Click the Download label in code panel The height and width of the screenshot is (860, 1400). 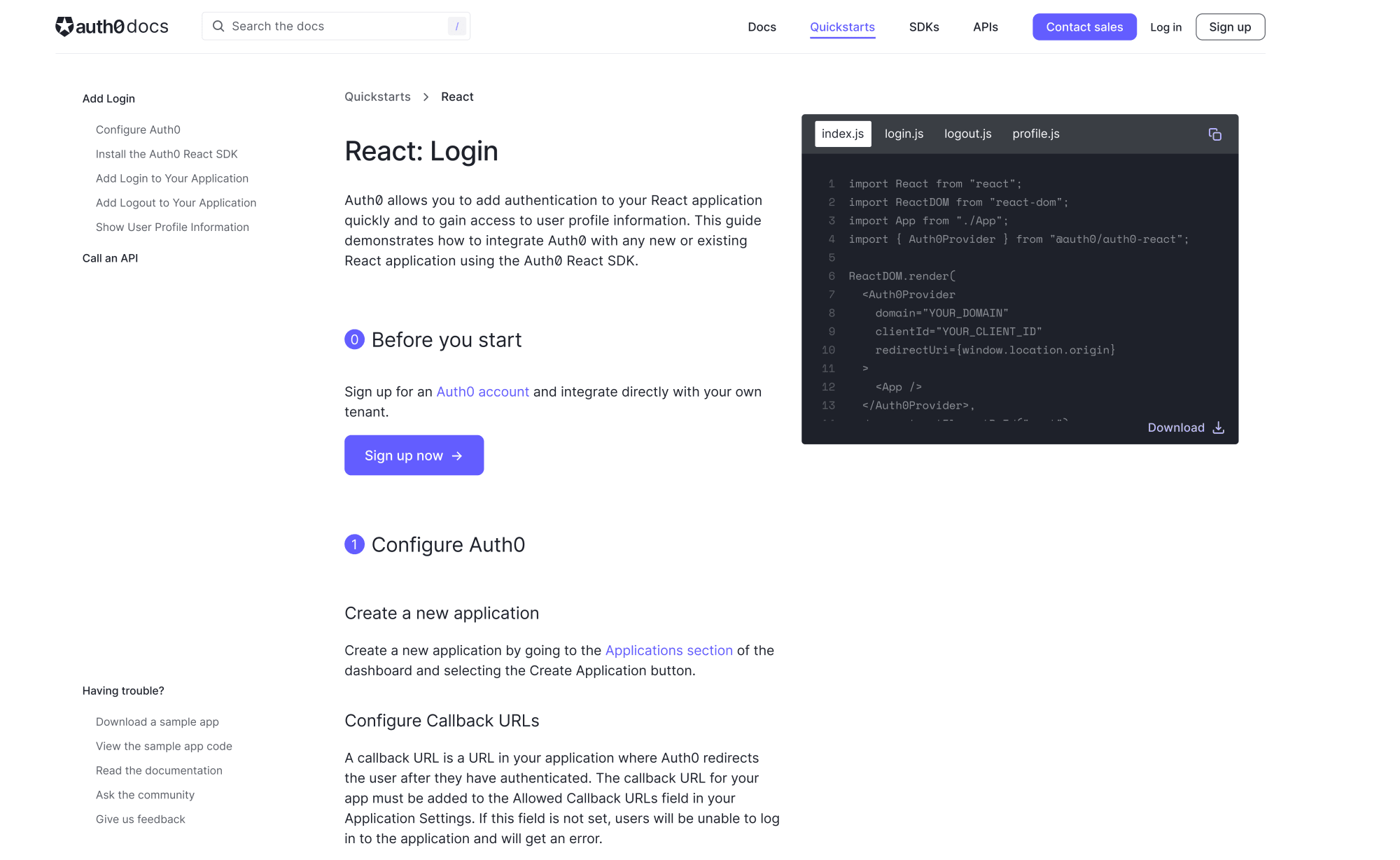pyautogui.click(x=1176, y=428)
